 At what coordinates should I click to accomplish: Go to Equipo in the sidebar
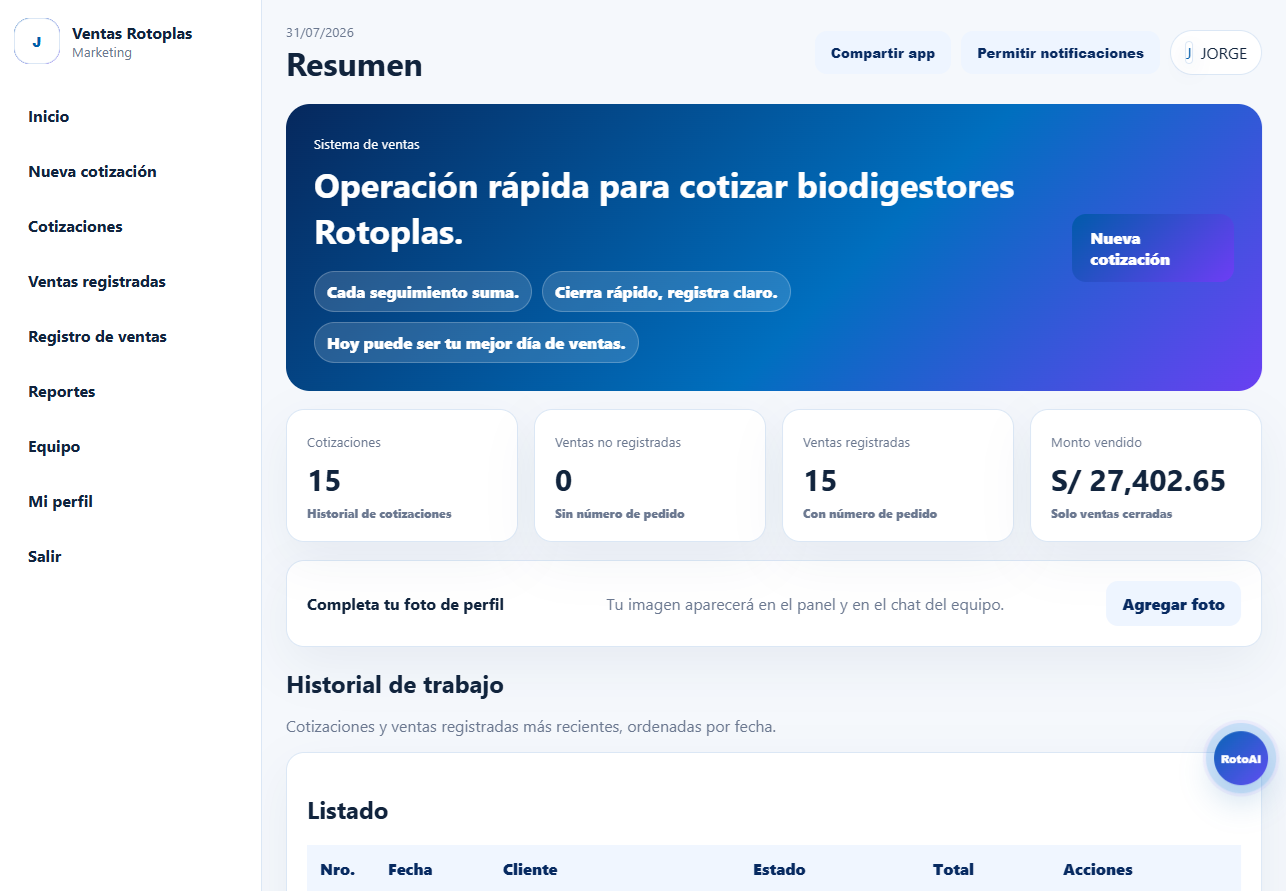[54, 447]
